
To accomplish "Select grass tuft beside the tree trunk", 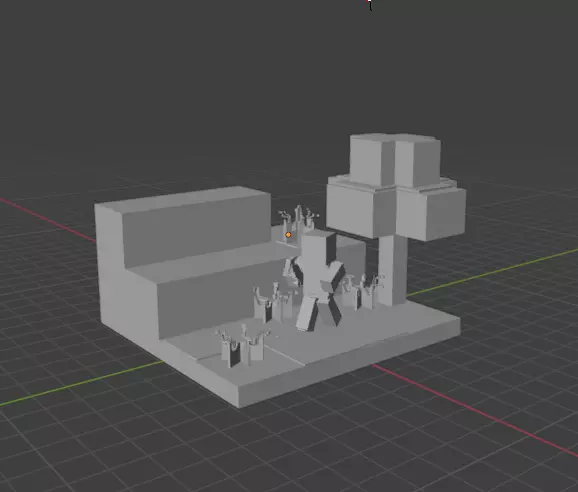I will pyautogui.click(x=362, y=291).
